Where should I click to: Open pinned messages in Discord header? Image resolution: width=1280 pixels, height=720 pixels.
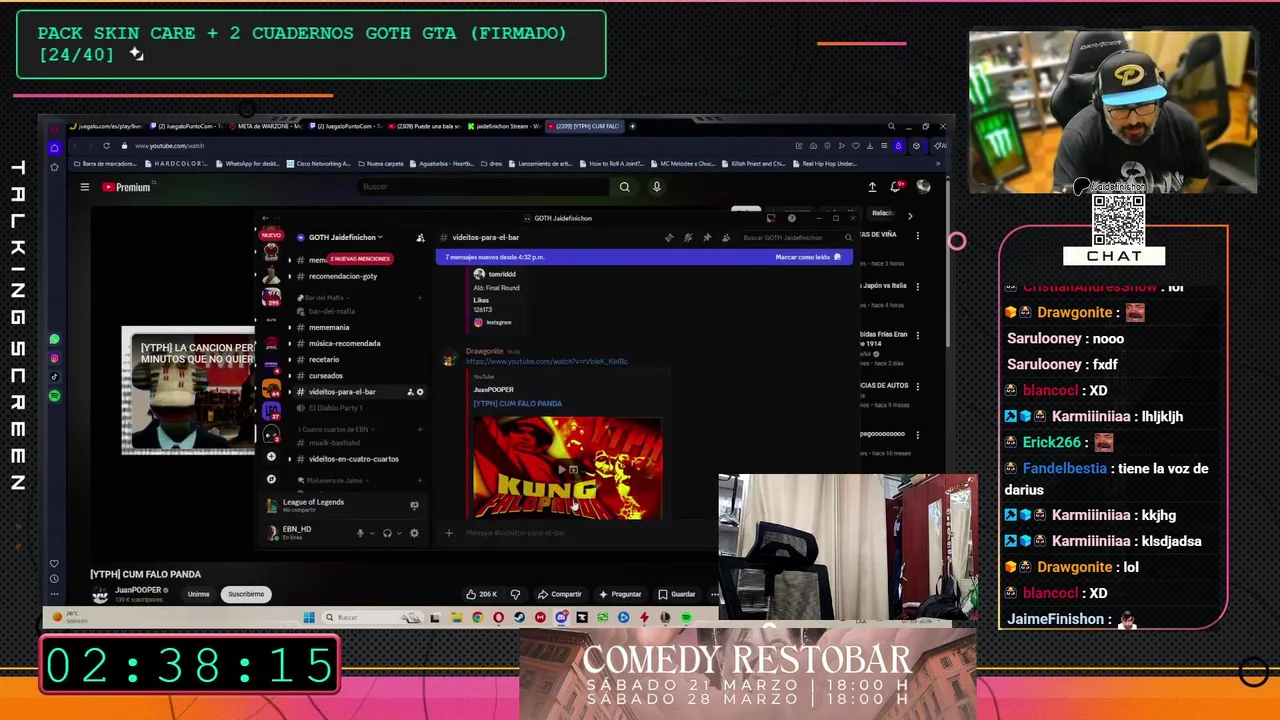point(707,237)
